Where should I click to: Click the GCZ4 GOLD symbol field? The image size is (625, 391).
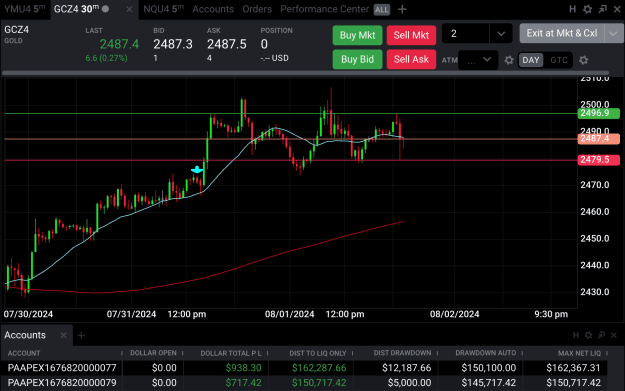tap(17, 34)
